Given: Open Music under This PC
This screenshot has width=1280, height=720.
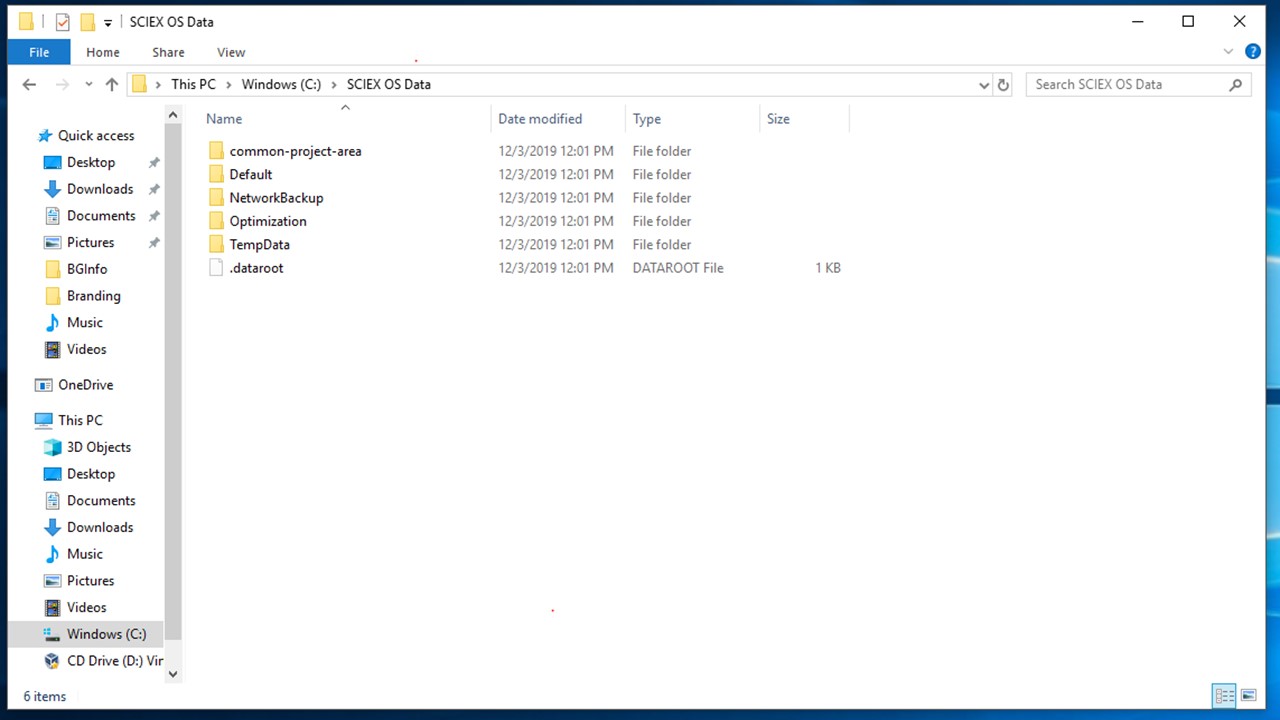Looking at the screenshot, I should 85,554.
